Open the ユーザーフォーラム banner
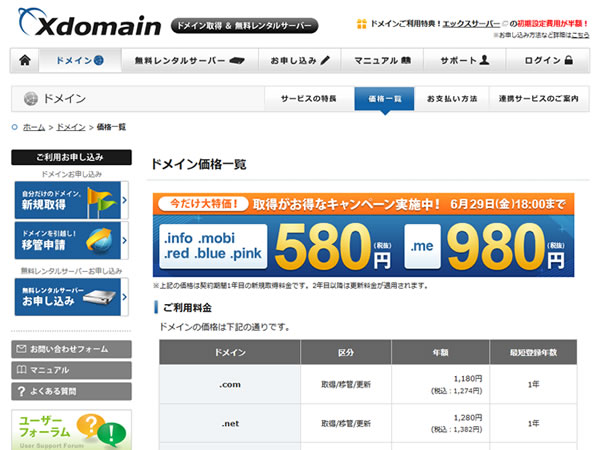The image size is (600, 450). 72,430
